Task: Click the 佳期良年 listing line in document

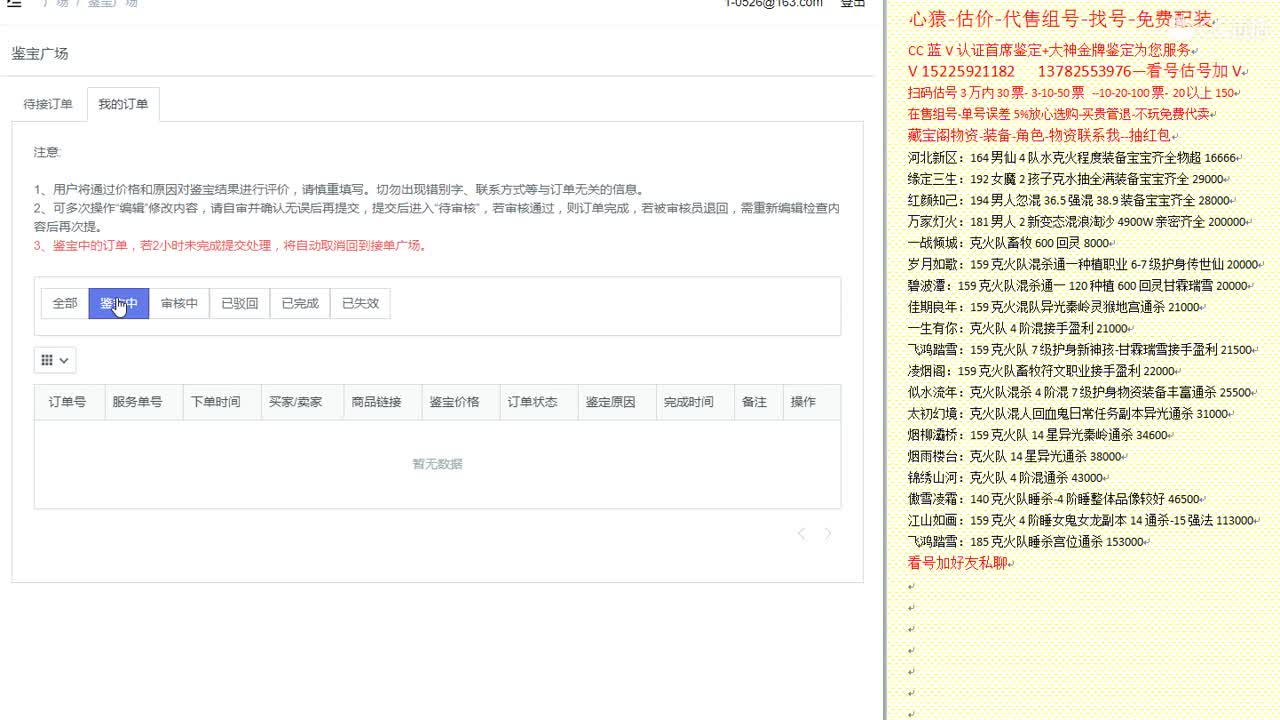Action: 1056,307
